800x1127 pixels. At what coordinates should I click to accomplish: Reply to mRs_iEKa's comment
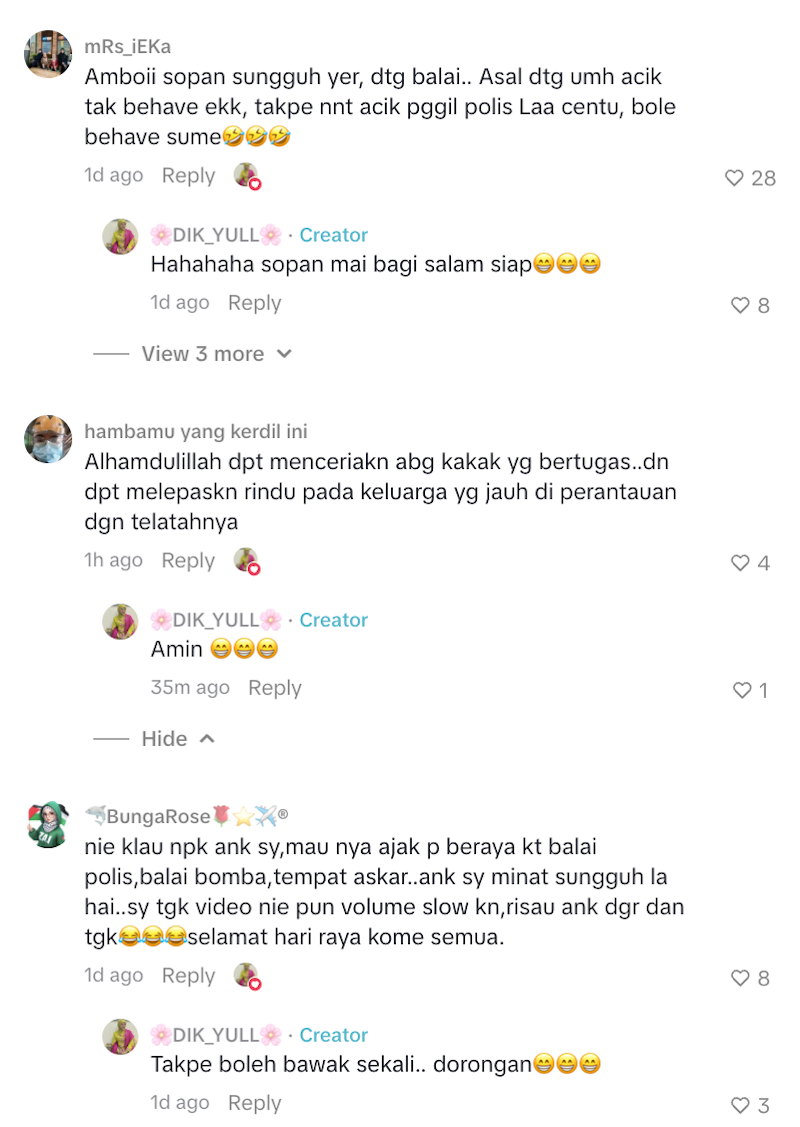[188, 175]
